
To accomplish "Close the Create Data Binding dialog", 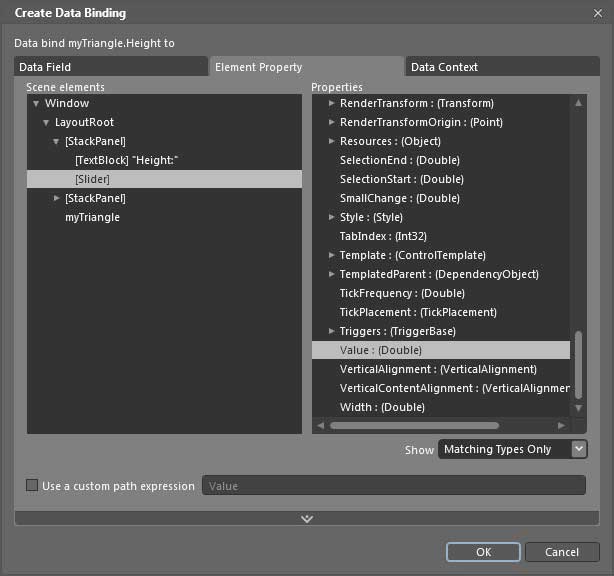I will (598, 13).
